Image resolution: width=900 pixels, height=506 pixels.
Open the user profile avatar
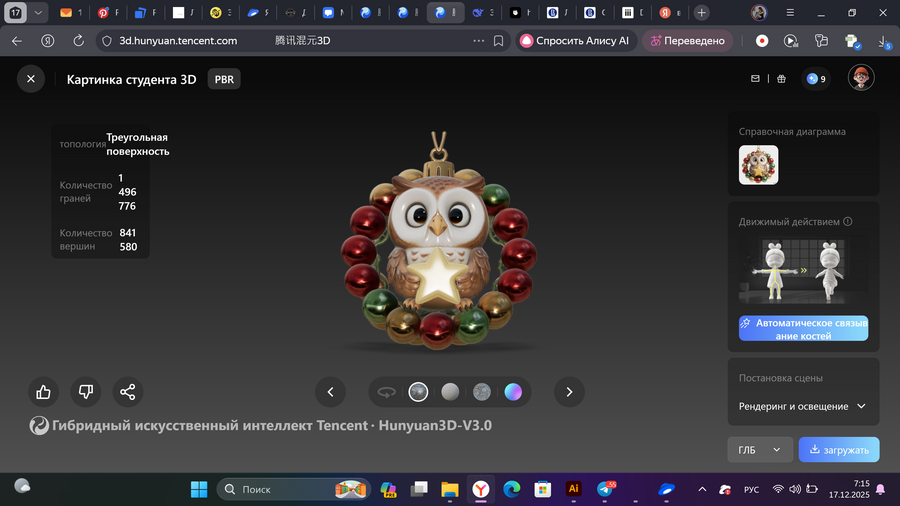pos(861,78)
